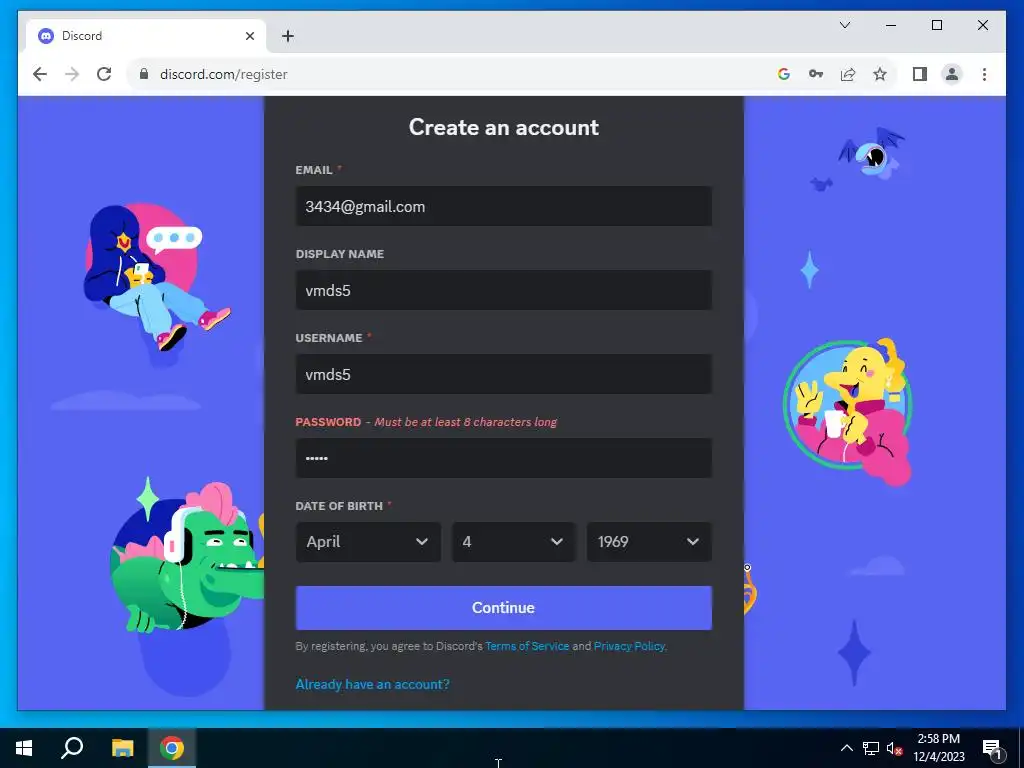Open the notification center icon
The image size is (1024, 768).
(x=992, y=749)
